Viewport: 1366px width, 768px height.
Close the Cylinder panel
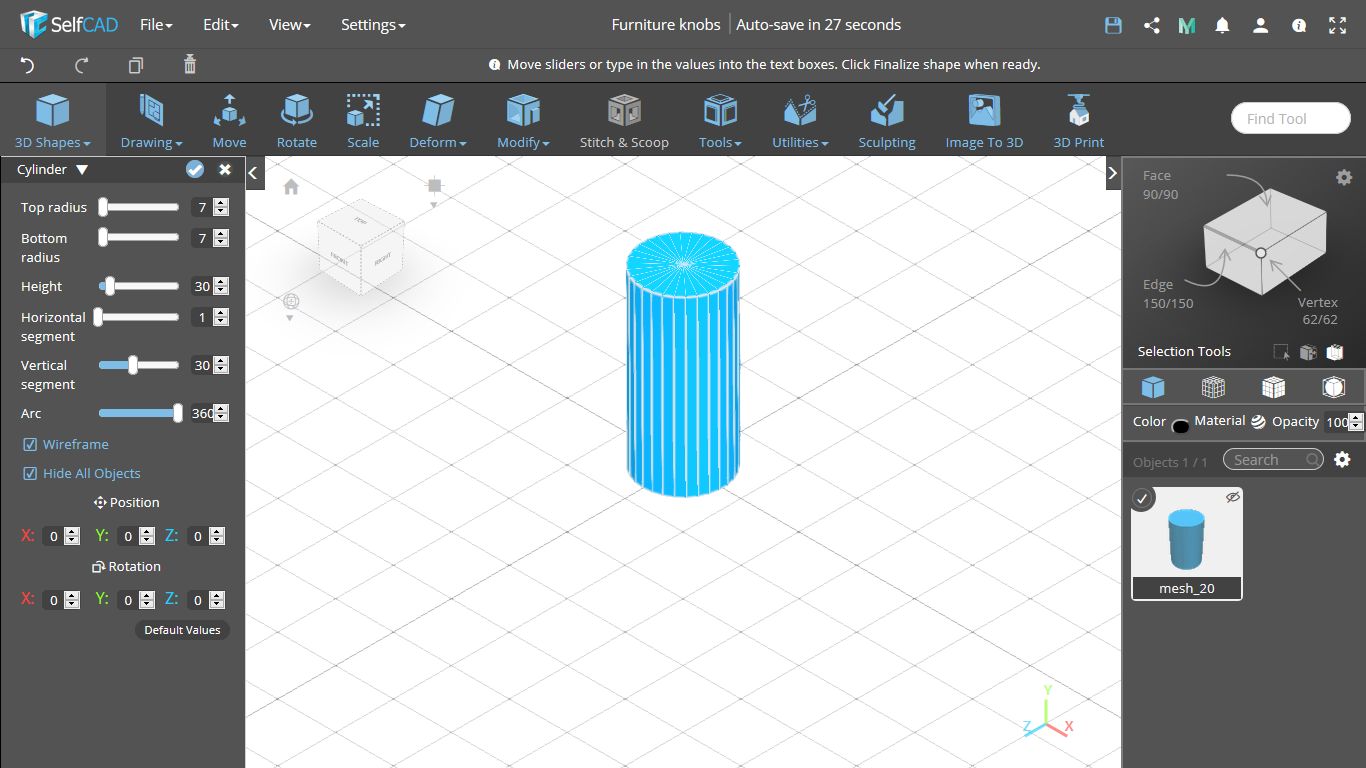pyautogui.click(x=225, y=170)
